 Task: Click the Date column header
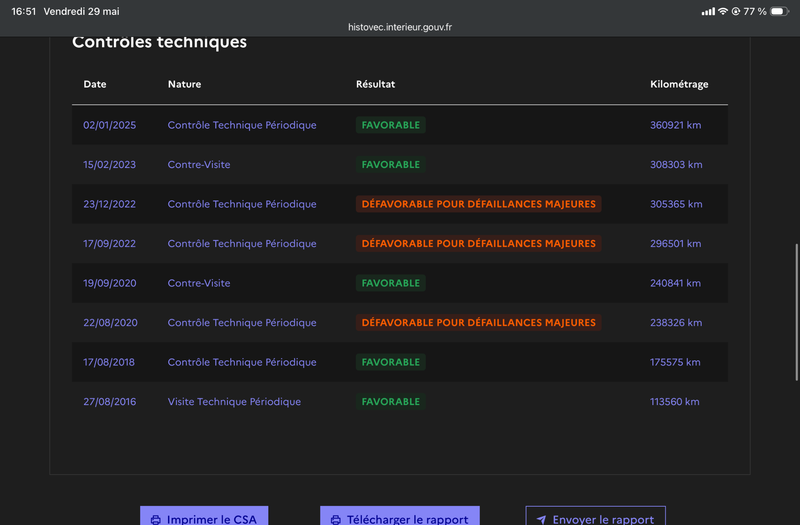(95, 84)
